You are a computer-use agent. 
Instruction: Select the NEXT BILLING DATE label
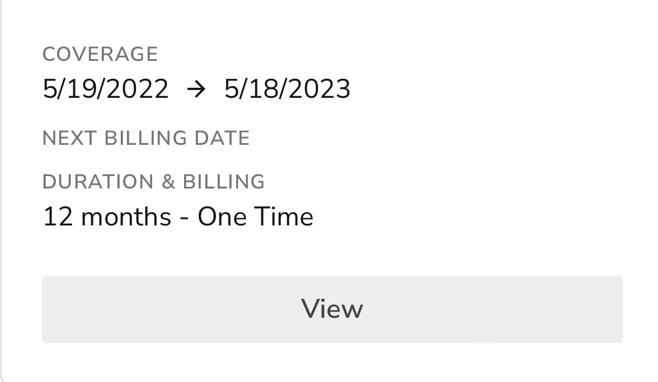(146, 138)
